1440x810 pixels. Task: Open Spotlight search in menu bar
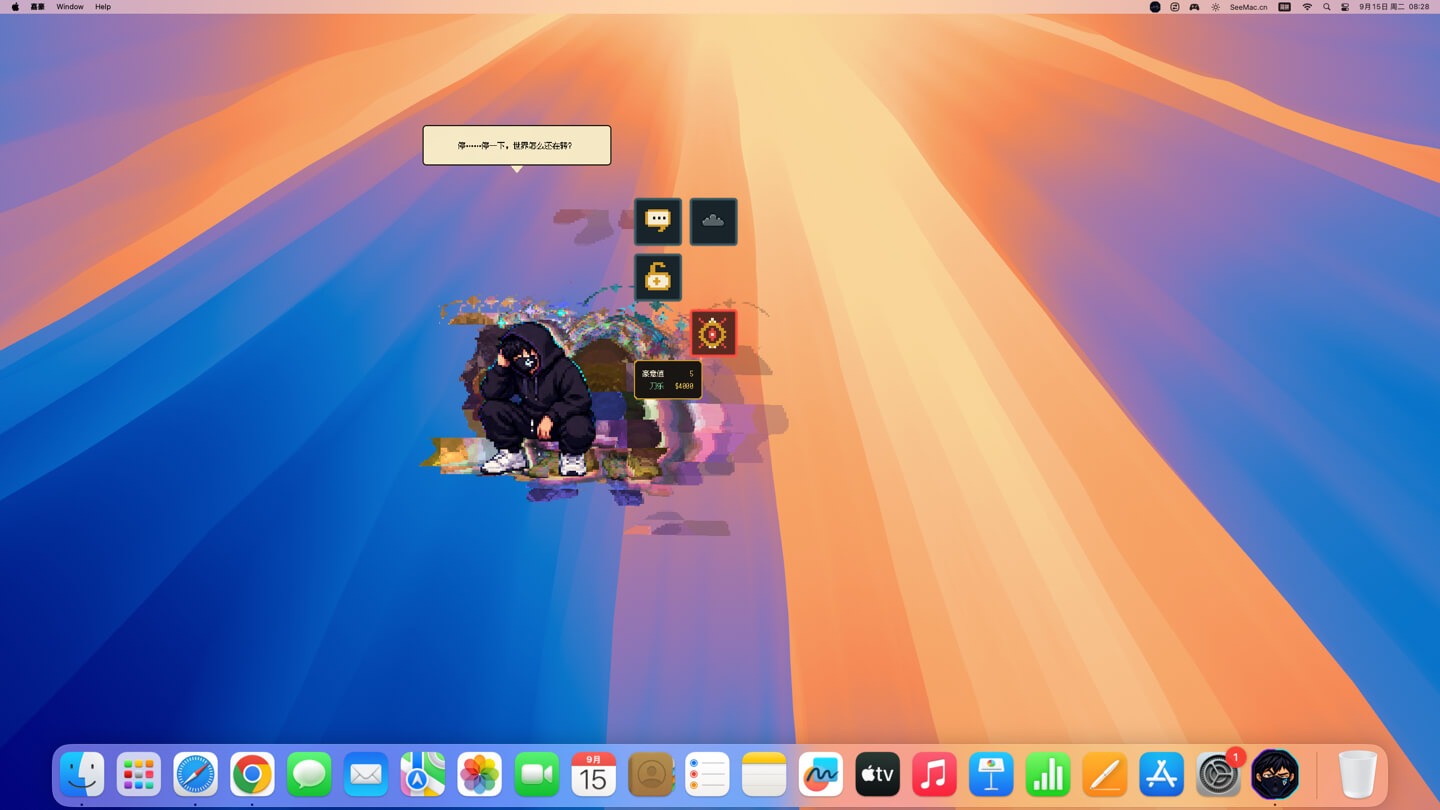click(1327, 7)
